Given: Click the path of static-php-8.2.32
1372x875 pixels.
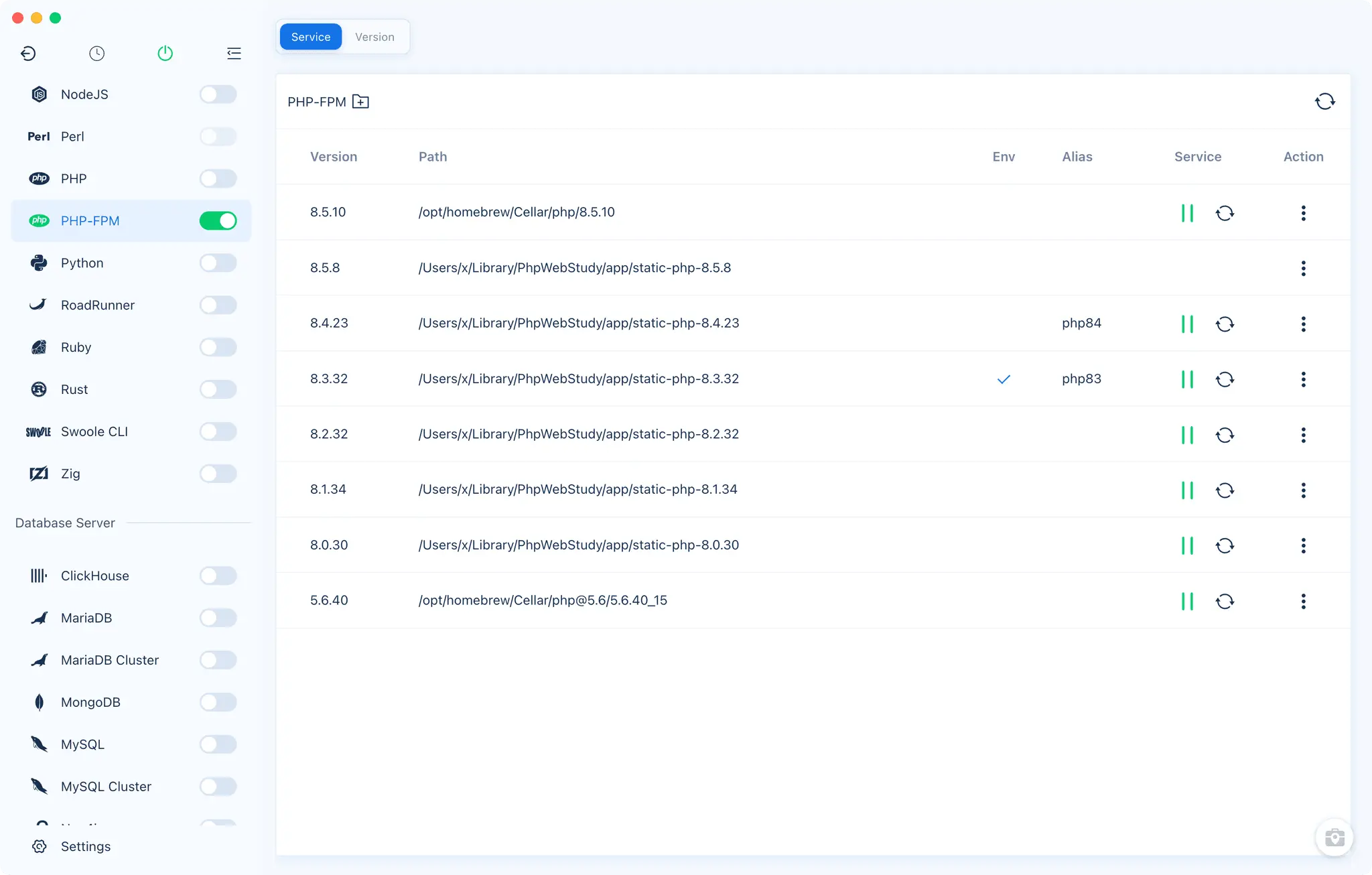Looking at the screenshot, I should pyautogui.click(x=579, y=434).
